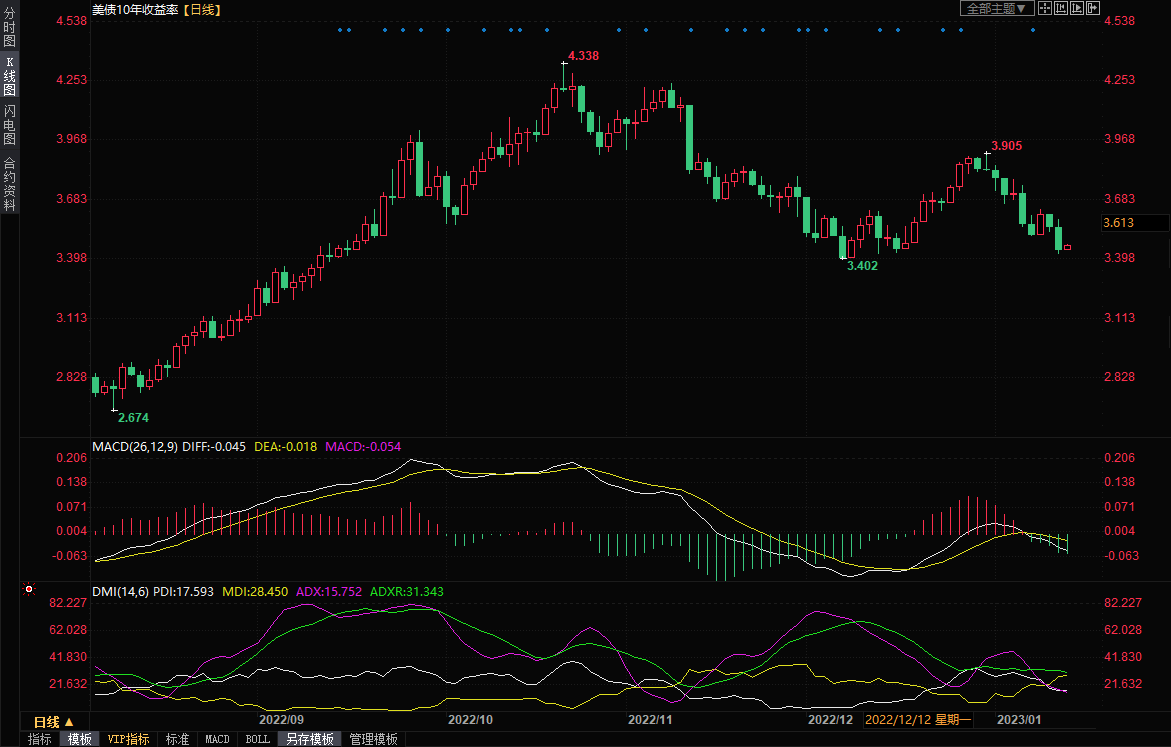This screenshot has height=747, width=1171.
Task: Click the 管理模板 button
Action: tap(373, 739)
